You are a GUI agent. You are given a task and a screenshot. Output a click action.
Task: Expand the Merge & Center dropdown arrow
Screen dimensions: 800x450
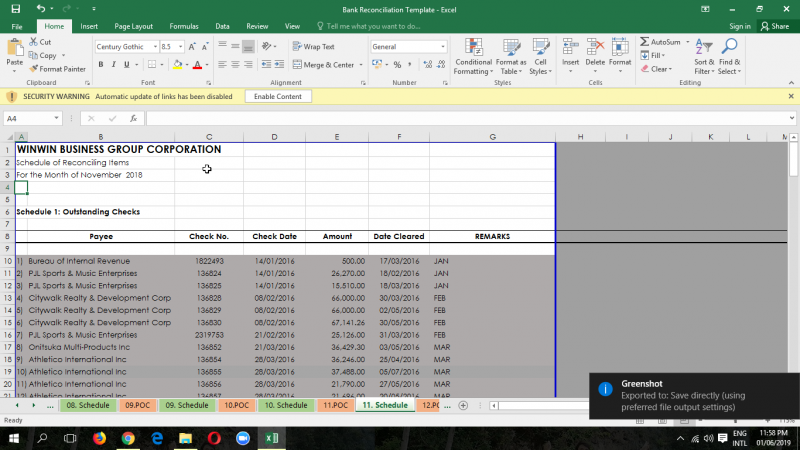pos(360,65)
